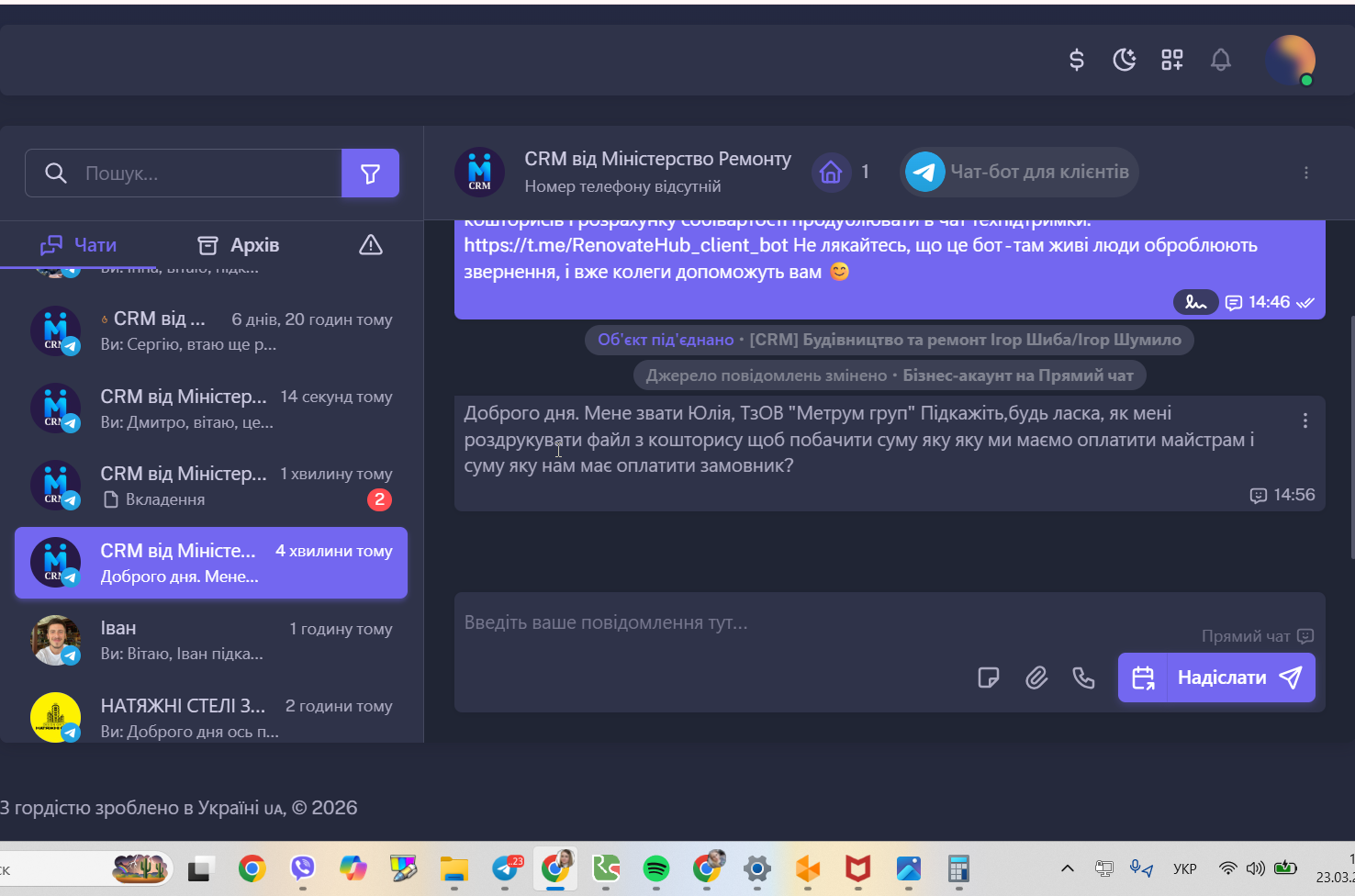Open notifications bell icon
Image resolution: width=1355 pixels, height=896 pixels.
pyautogui.click(x=1220, y=60)
